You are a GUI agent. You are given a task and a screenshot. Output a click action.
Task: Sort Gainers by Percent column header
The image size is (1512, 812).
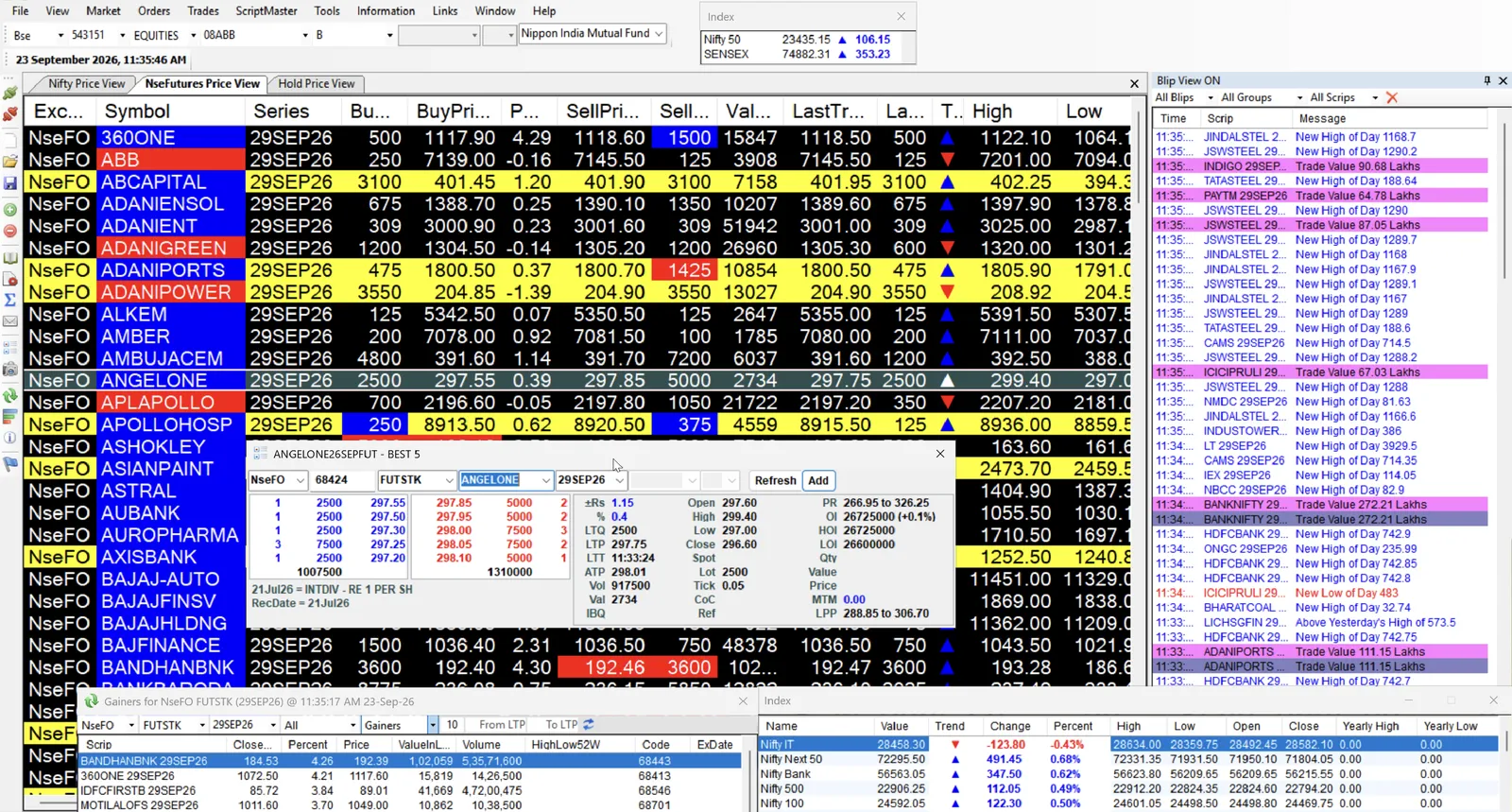308,745
